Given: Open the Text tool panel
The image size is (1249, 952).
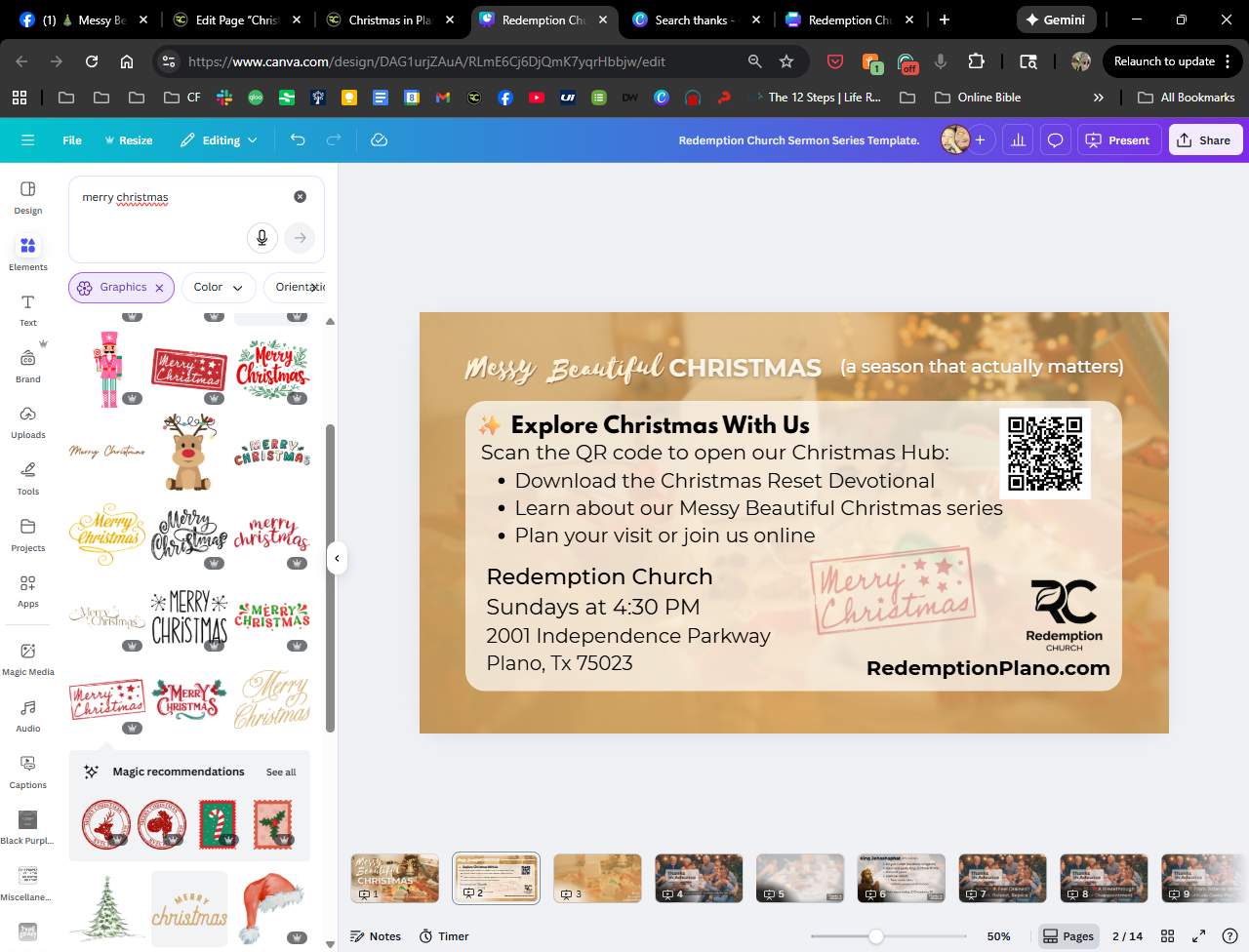Looking at the screenshot, I should [28, 309].
